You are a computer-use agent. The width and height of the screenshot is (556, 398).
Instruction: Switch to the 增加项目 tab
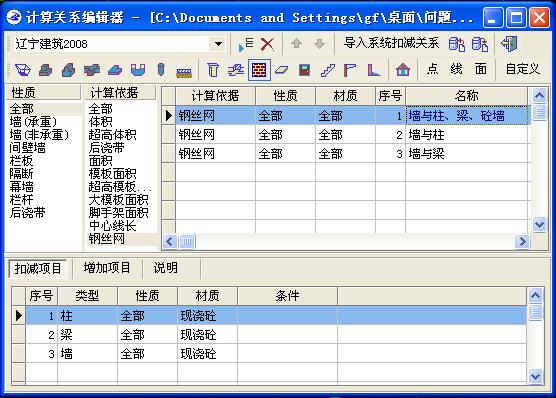(x=107, y=268)
